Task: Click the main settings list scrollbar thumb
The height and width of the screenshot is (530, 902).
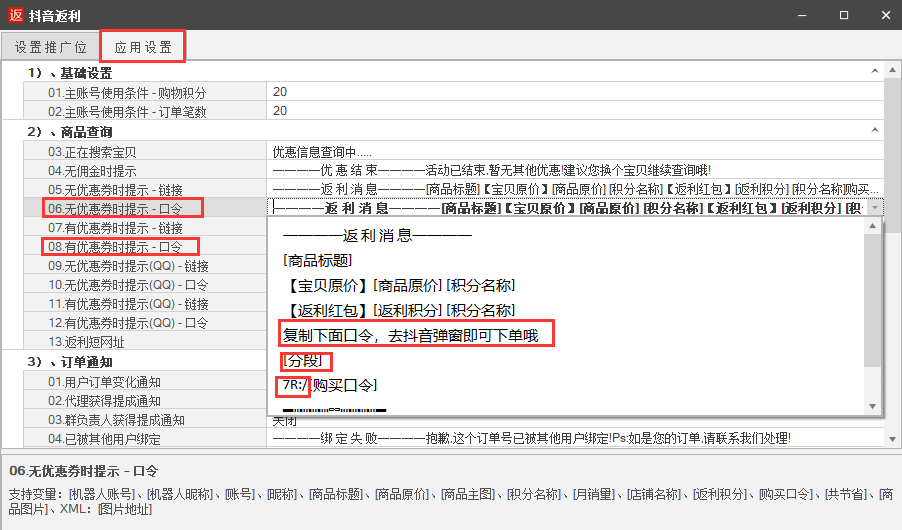Action: (x=892, y=155)
